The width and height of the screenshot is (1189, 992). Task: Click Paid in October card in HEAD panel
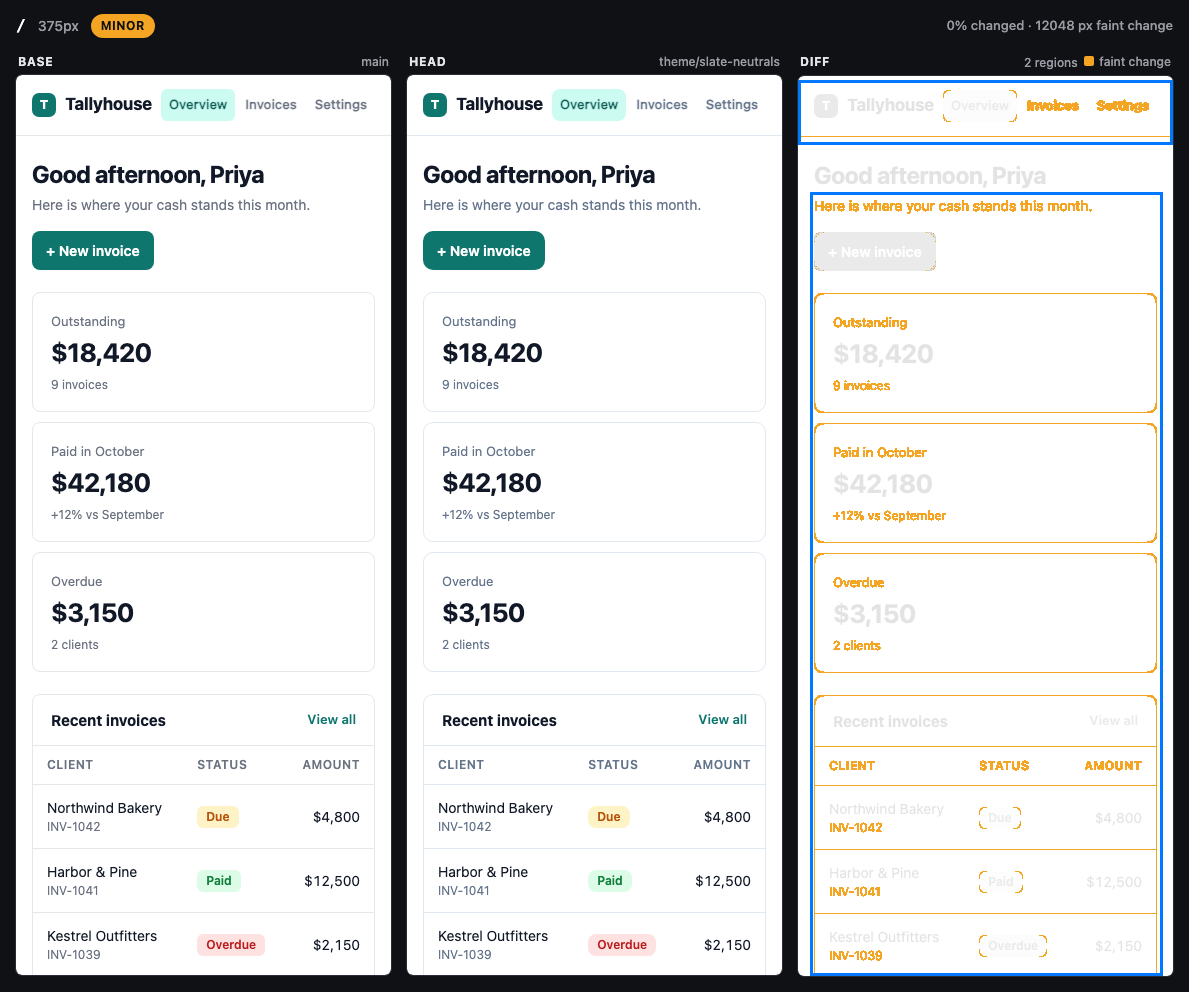[594, 482]
